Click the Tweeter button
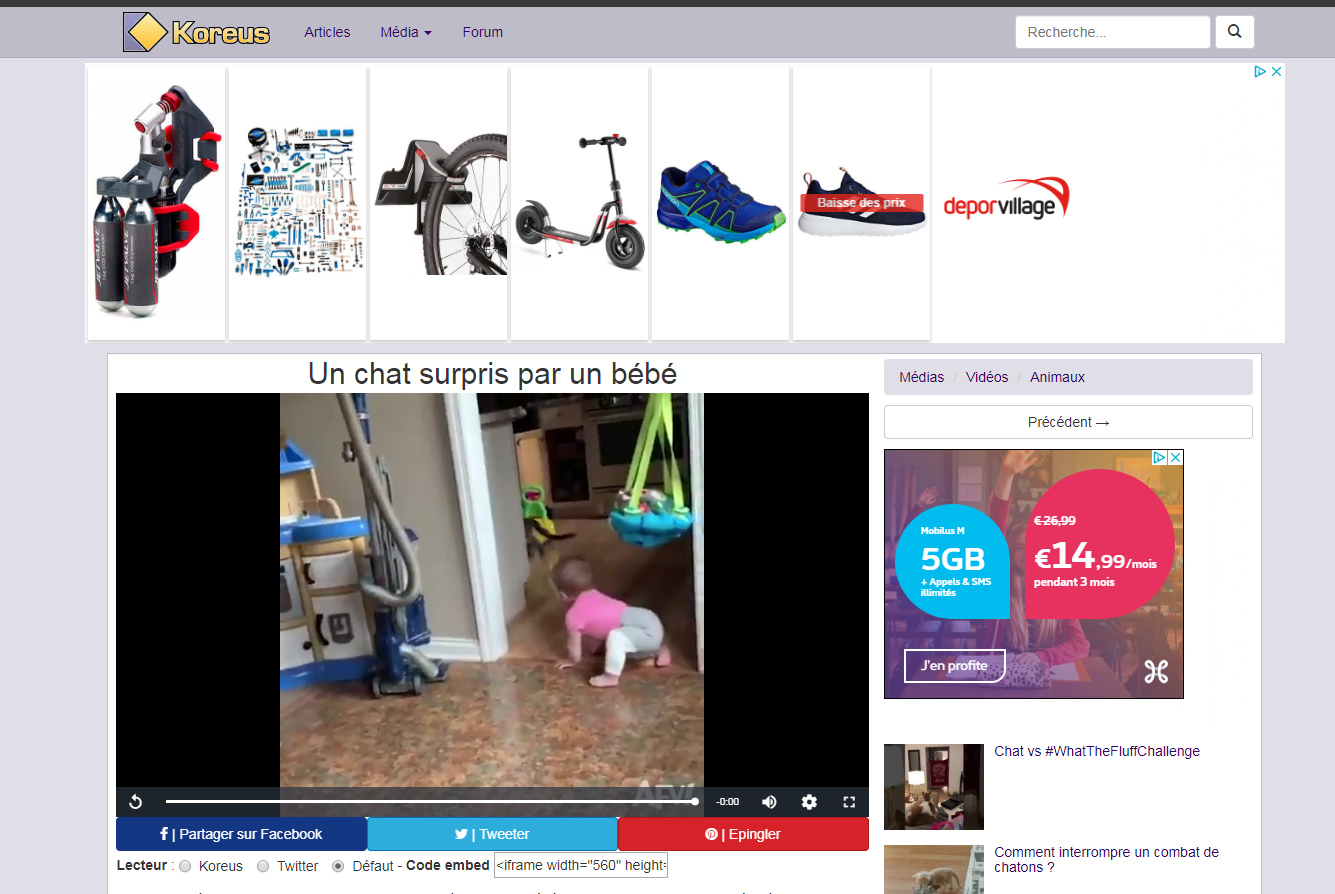Screen dimensions: 1335x894 coord(492,834)
